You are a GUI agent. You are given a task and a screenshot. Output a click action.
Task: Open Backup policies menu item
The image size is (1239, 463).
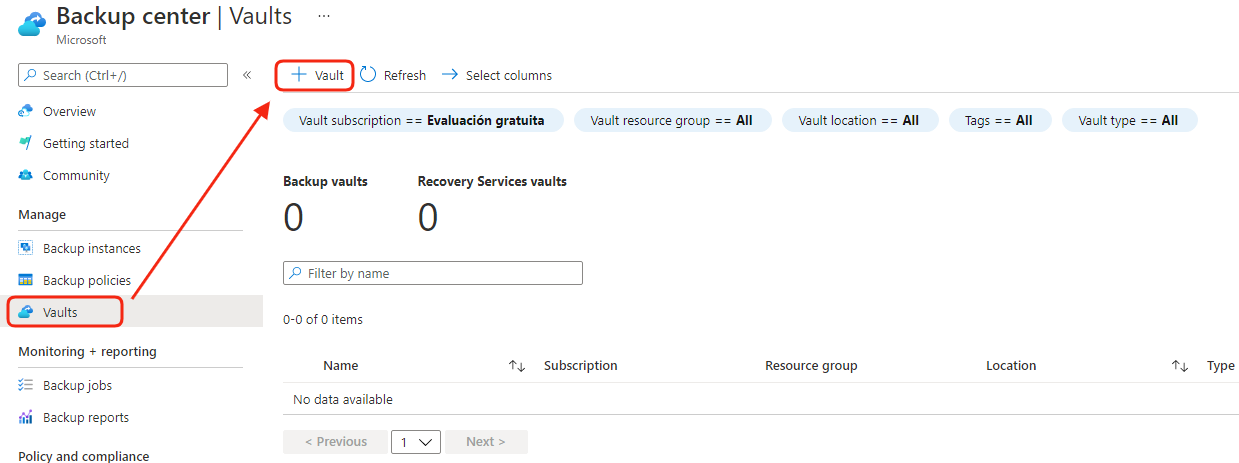87,280
